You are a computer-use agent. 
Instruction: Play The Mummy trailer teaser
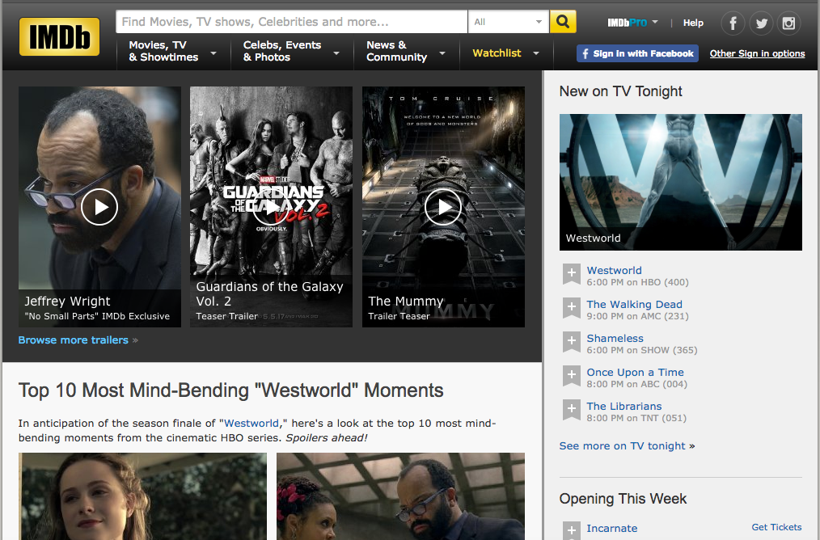[x=443, y=207]
